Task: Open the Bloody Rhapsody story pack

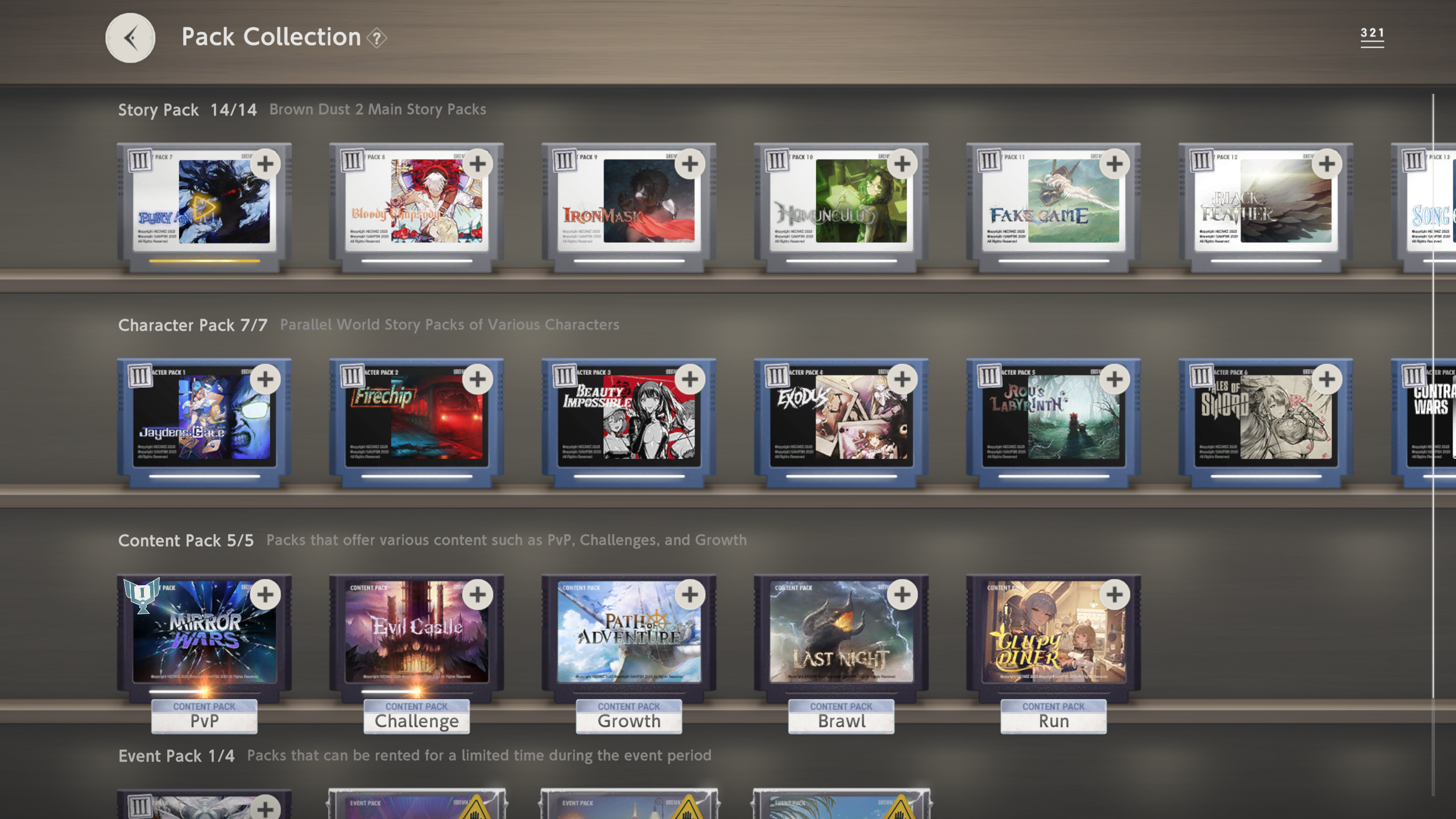Action: pos(416,207)
